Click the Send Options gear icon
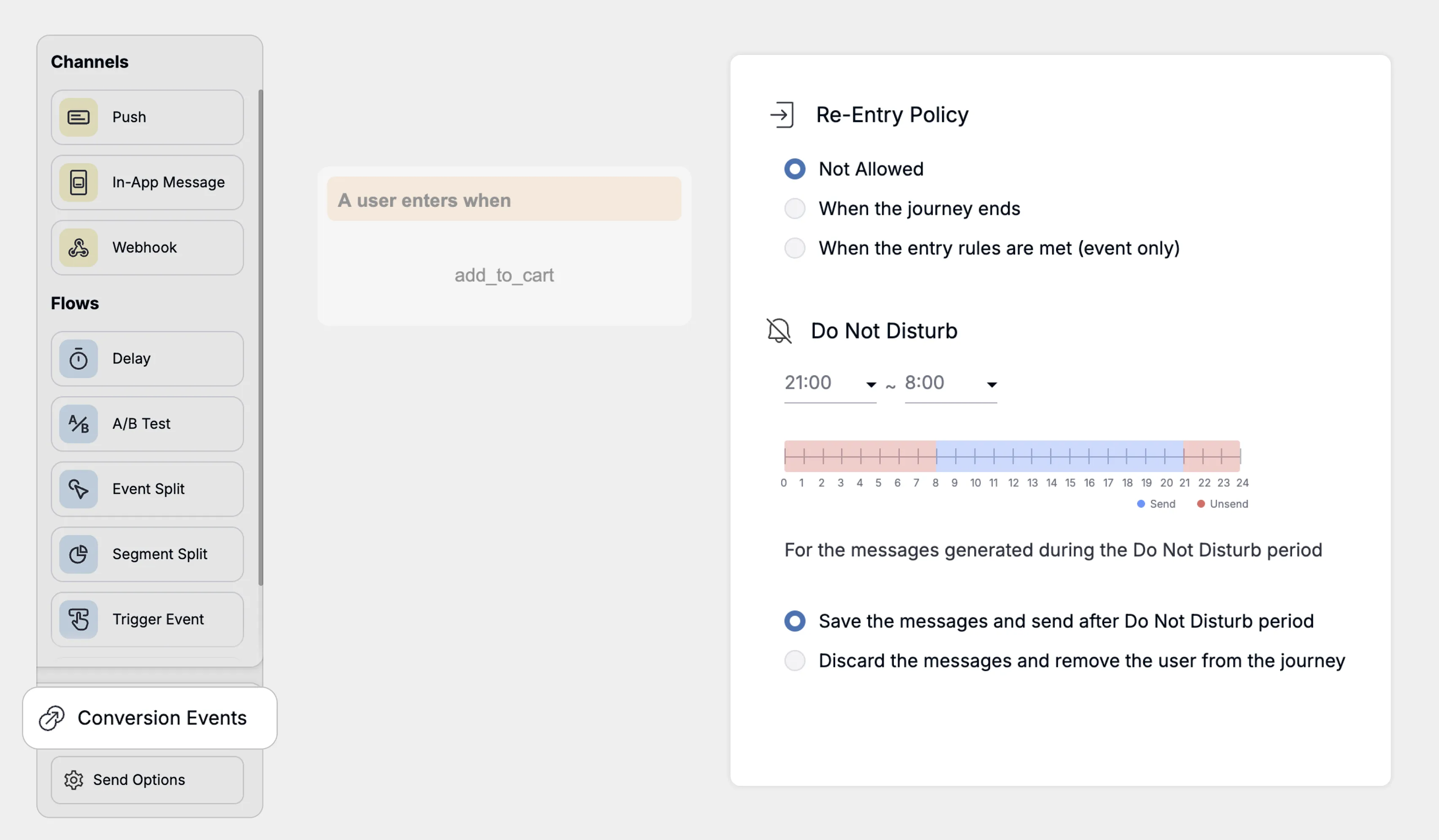Screen dimensions: 1439x840 (73, 780)
